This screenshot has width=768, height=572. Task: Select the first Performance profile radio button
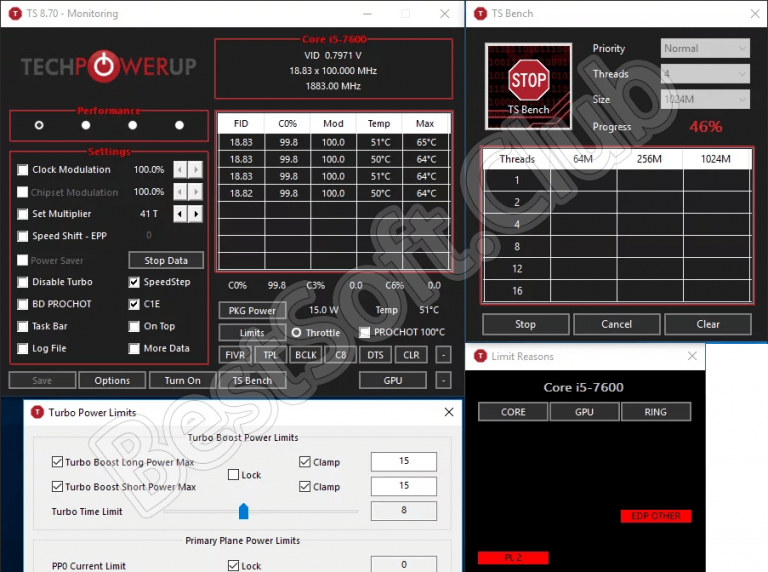39,125
